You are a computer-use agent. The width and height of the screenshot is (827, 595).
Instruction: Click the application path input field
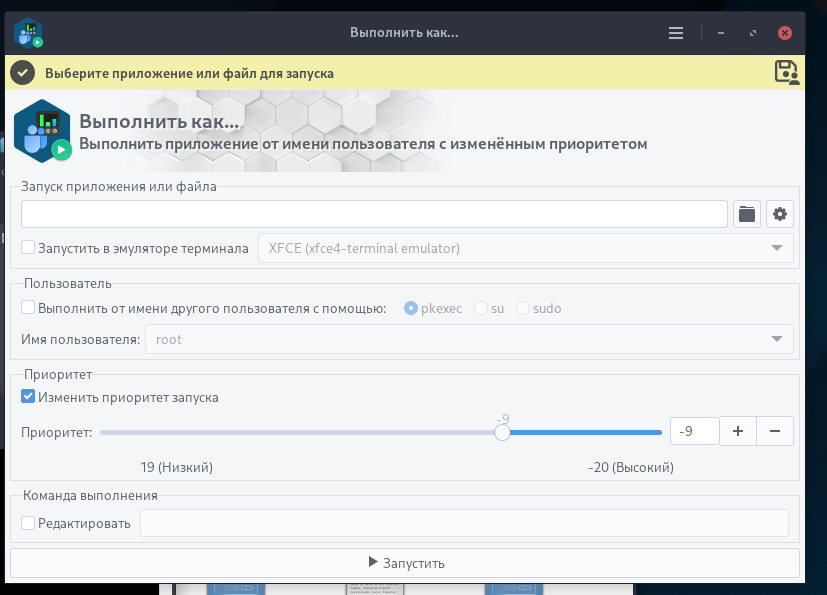coord(374,214)
